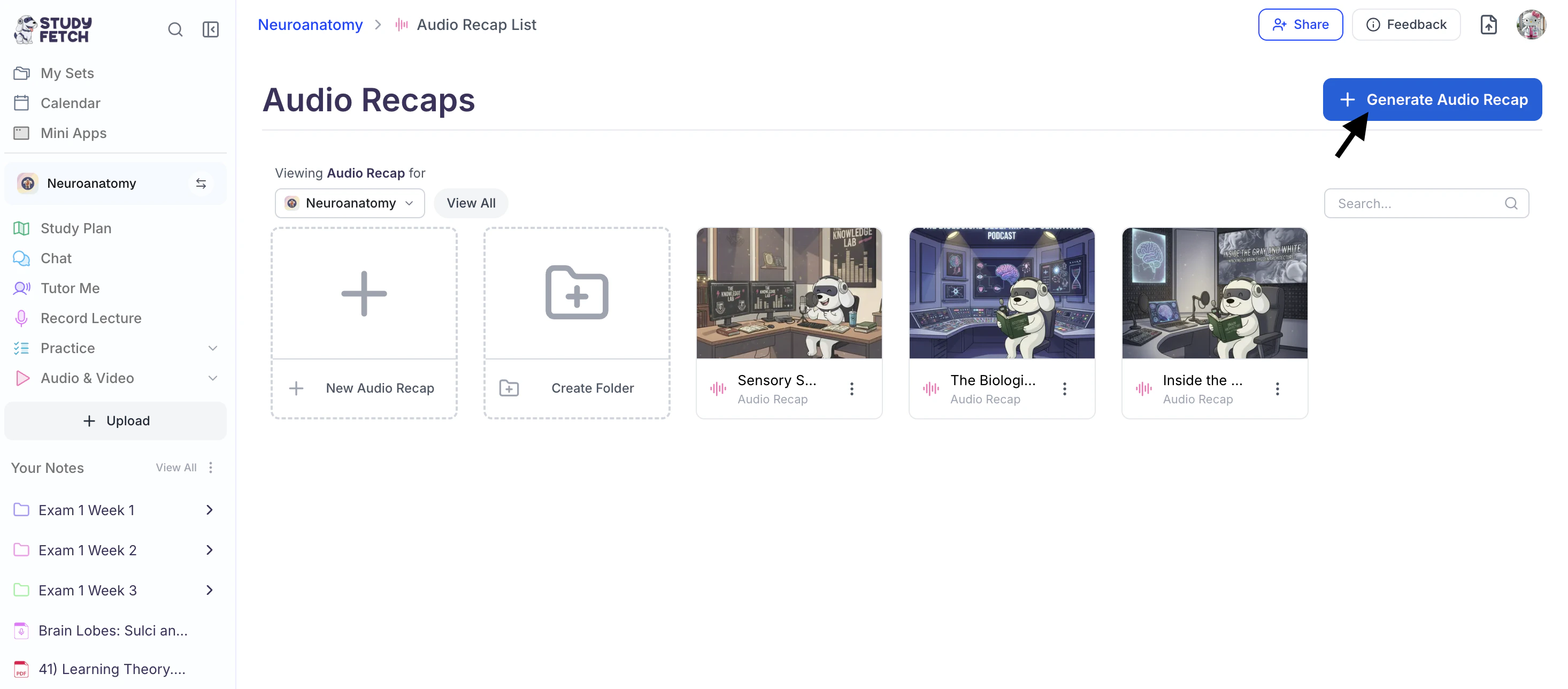Click the Share button
Image resolution: width=1568 pixels, height=689 pixels.
click(x=1300, y=25)
